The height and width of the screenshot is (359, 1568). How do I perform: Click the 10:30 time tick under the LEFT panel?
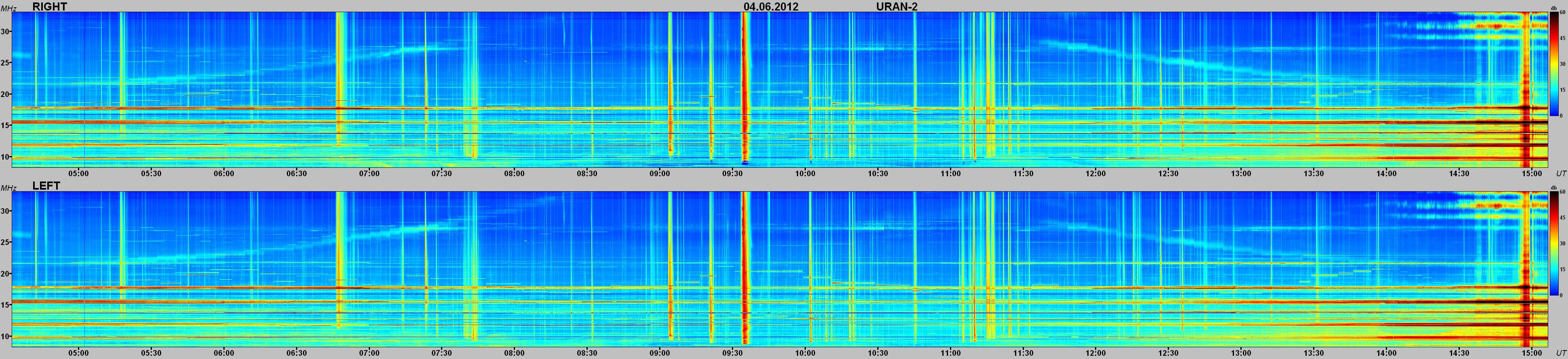pos(878,353)
